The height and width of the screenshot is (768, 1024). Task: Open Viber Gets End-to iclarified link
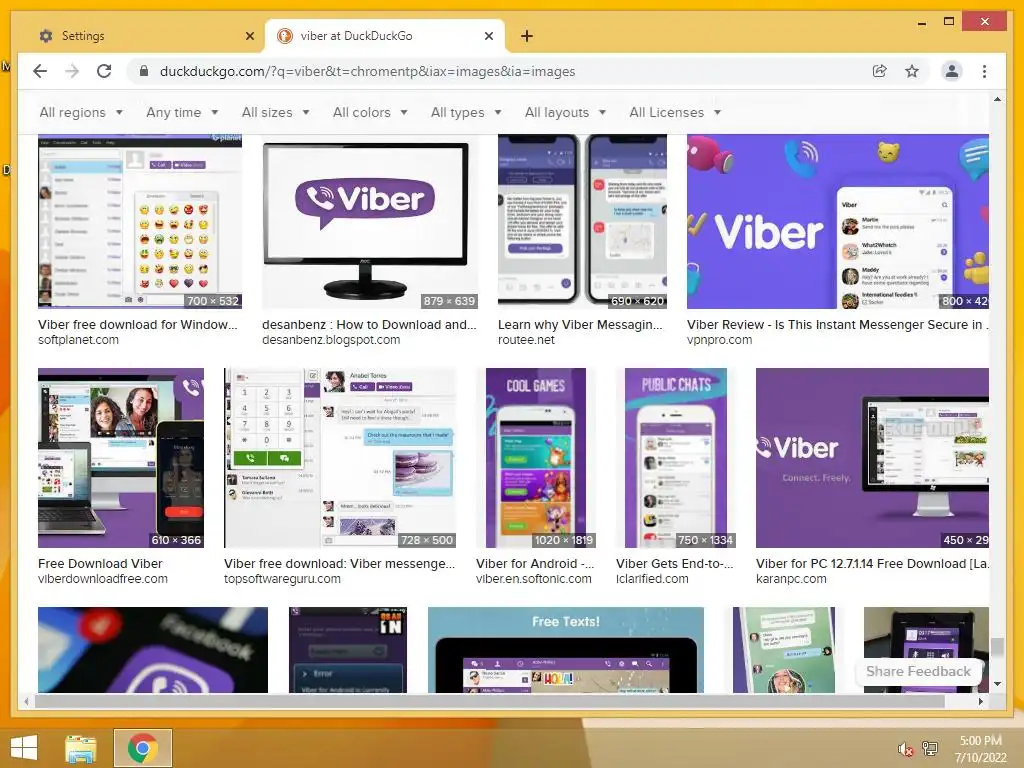[x=675, y=564]
